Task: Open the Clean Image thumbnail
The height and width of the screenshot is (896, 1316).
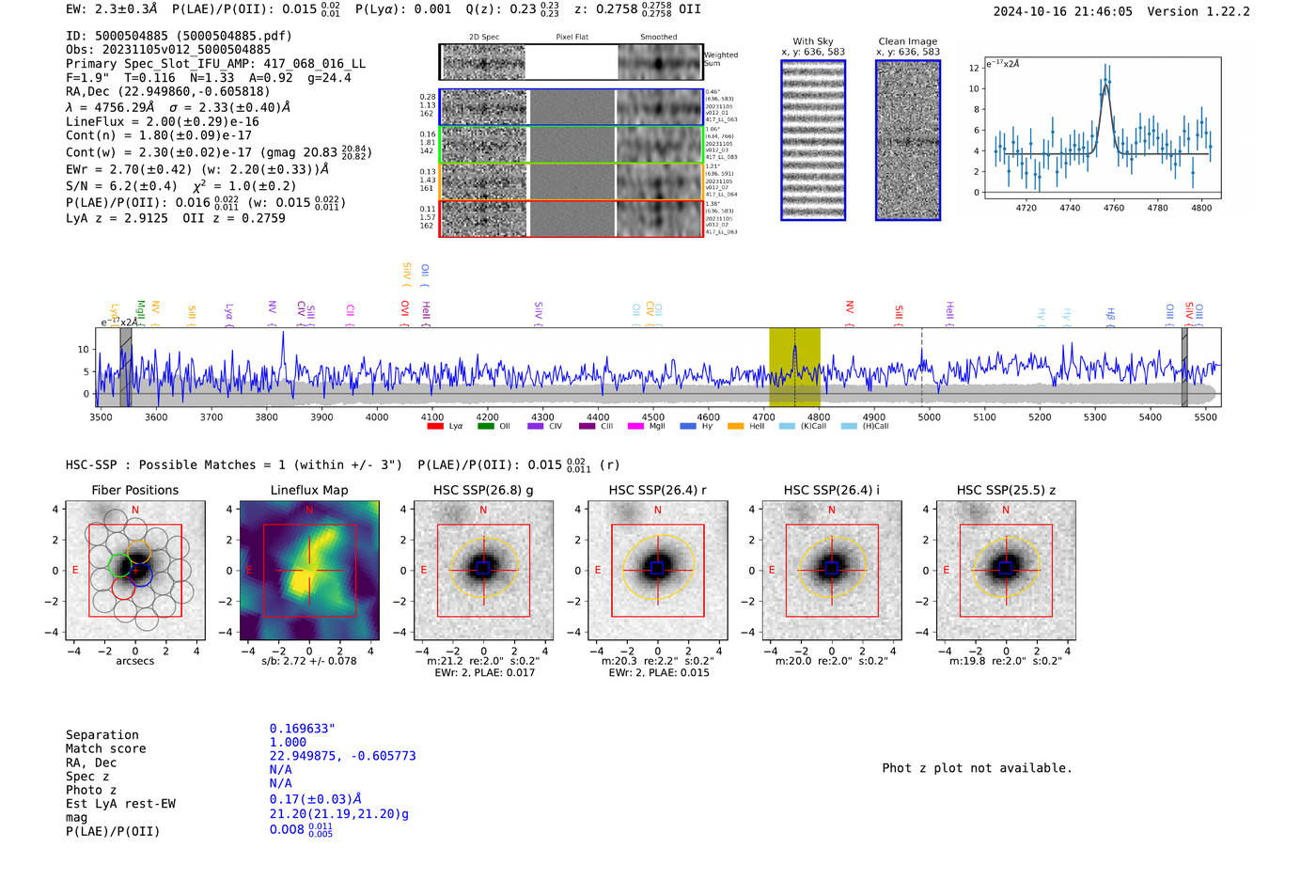Action: (908, 140)
